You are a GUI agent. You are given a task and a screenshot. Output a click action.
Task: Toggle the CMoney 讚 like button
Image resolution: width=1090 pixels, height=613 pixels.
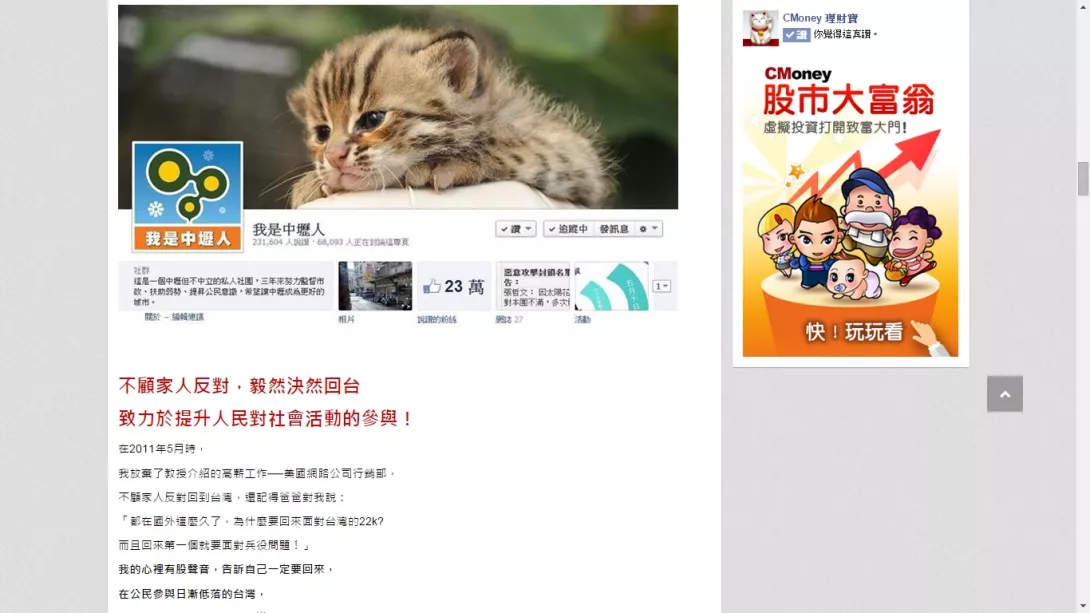[x=797, y=34]
